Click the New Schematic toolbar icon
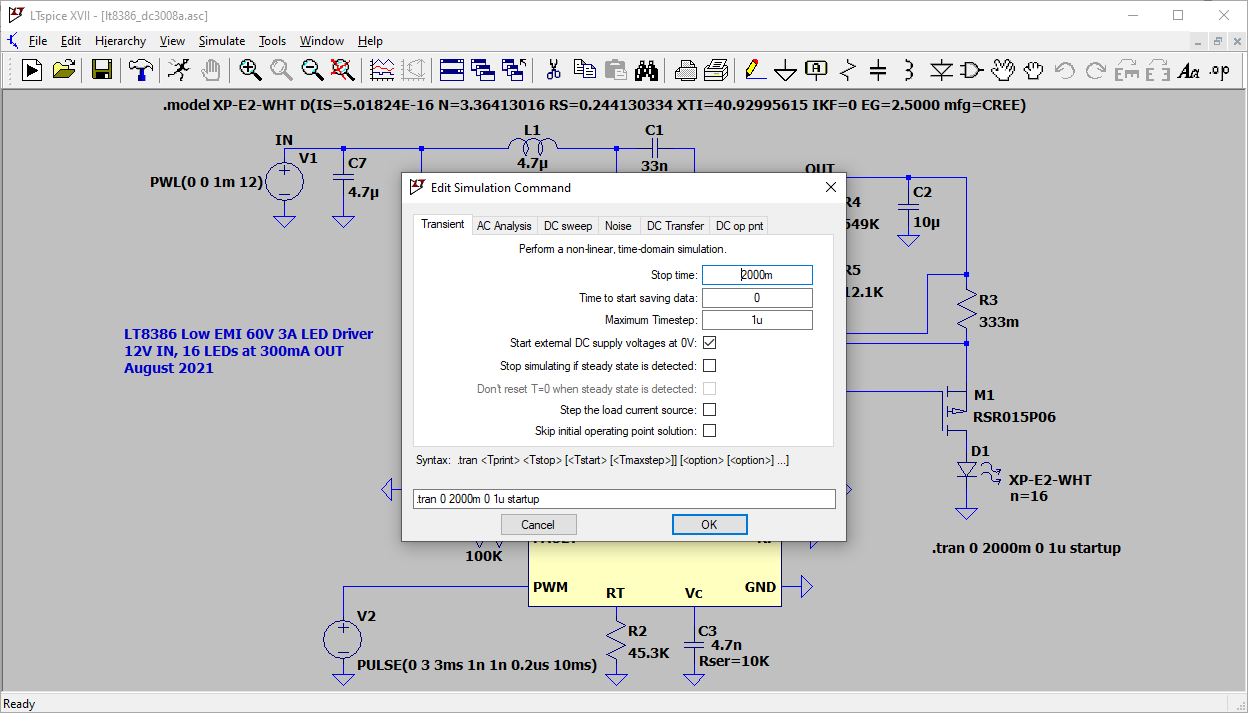Image resolution: width=1248 pixels, height=713 pixels. click(x=32, y=69)
